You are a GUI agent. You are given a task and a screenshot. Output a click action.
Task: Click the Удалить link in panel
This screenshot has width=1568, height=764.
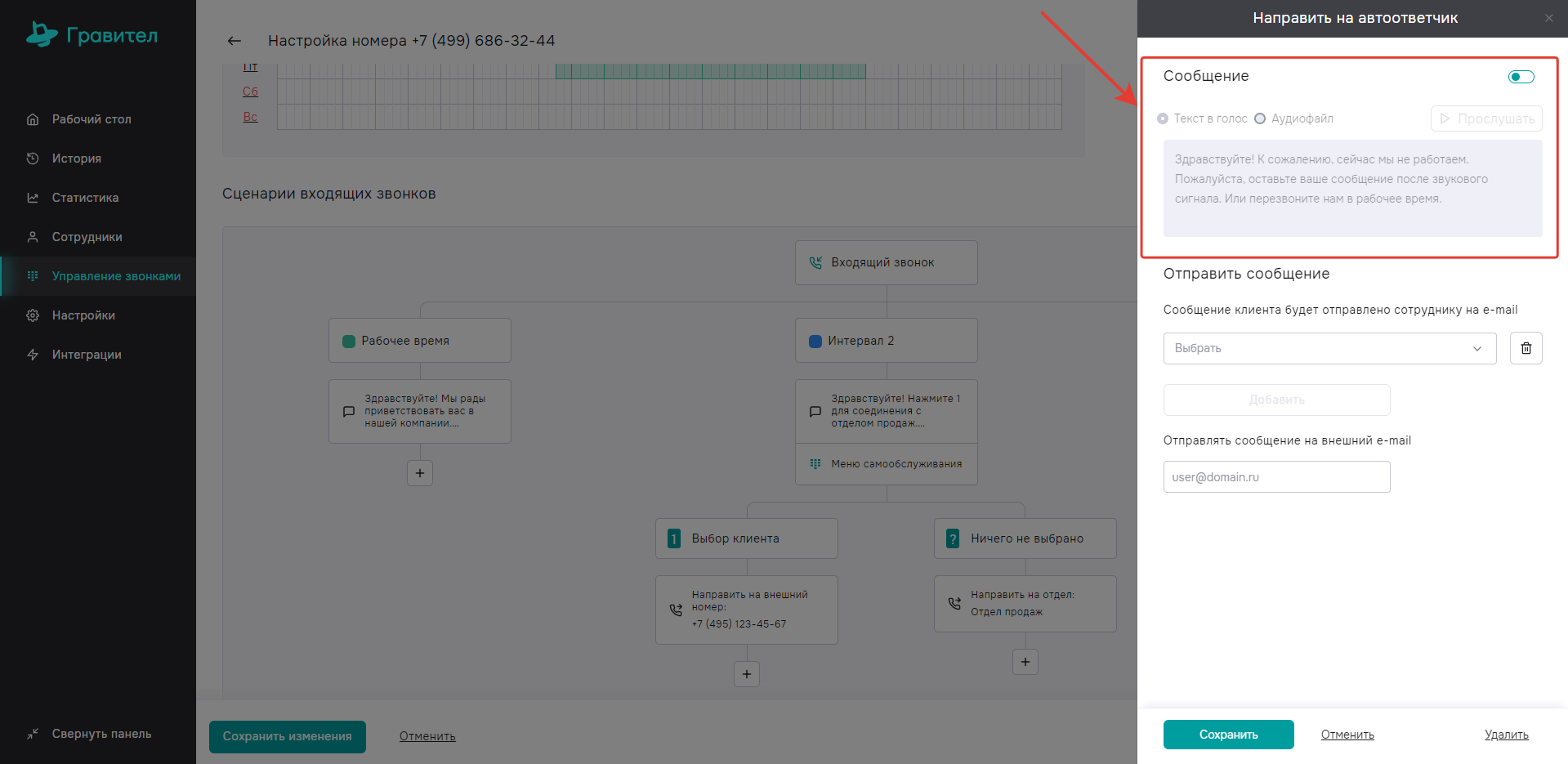[x=1506, y=735]
